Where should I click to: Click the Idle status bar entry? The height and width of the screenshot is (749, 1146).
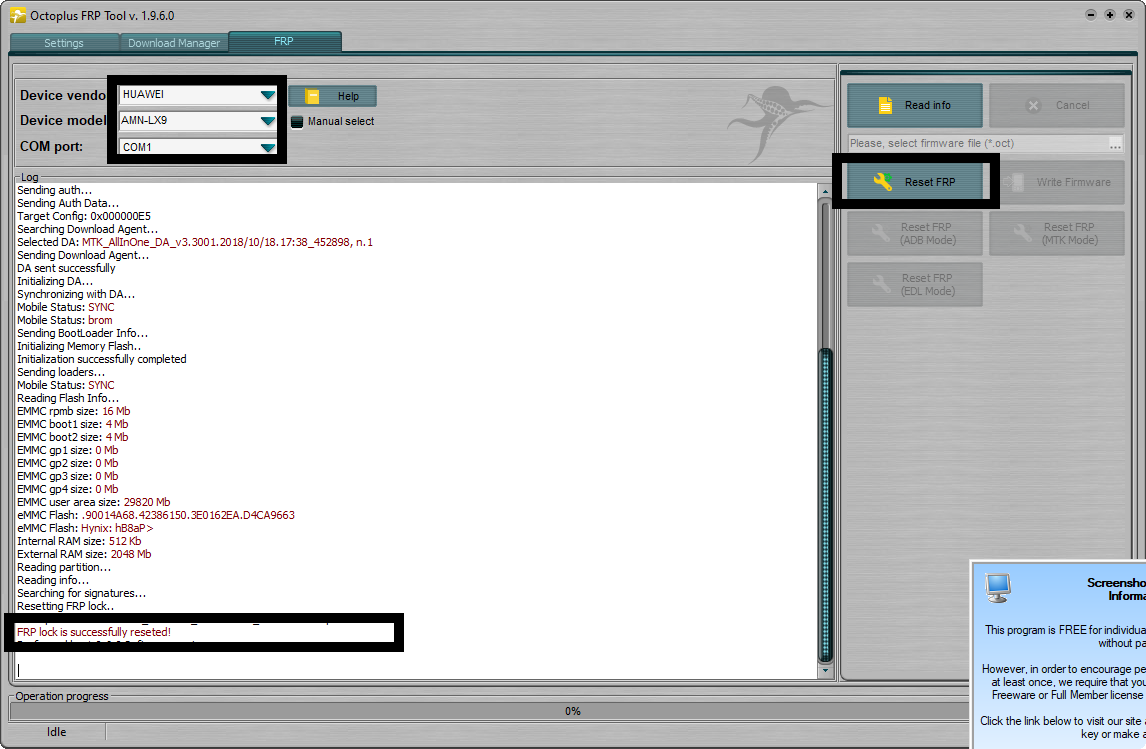(56, 731)
